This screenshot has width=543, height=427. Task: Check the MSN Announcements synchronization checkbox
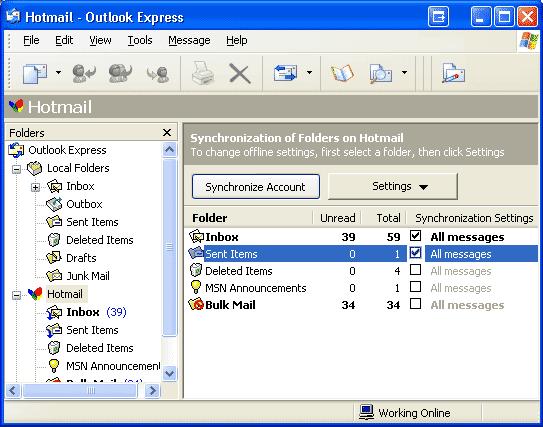click(x=415, y=287)
